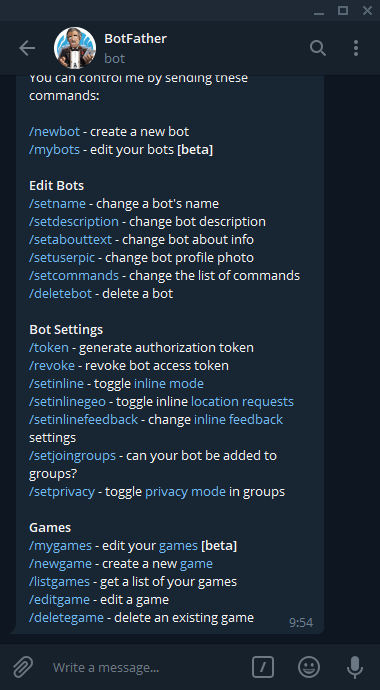Select the /mybots command link
This screenshot has width=380, height=690.
click(x=55, y=150)
